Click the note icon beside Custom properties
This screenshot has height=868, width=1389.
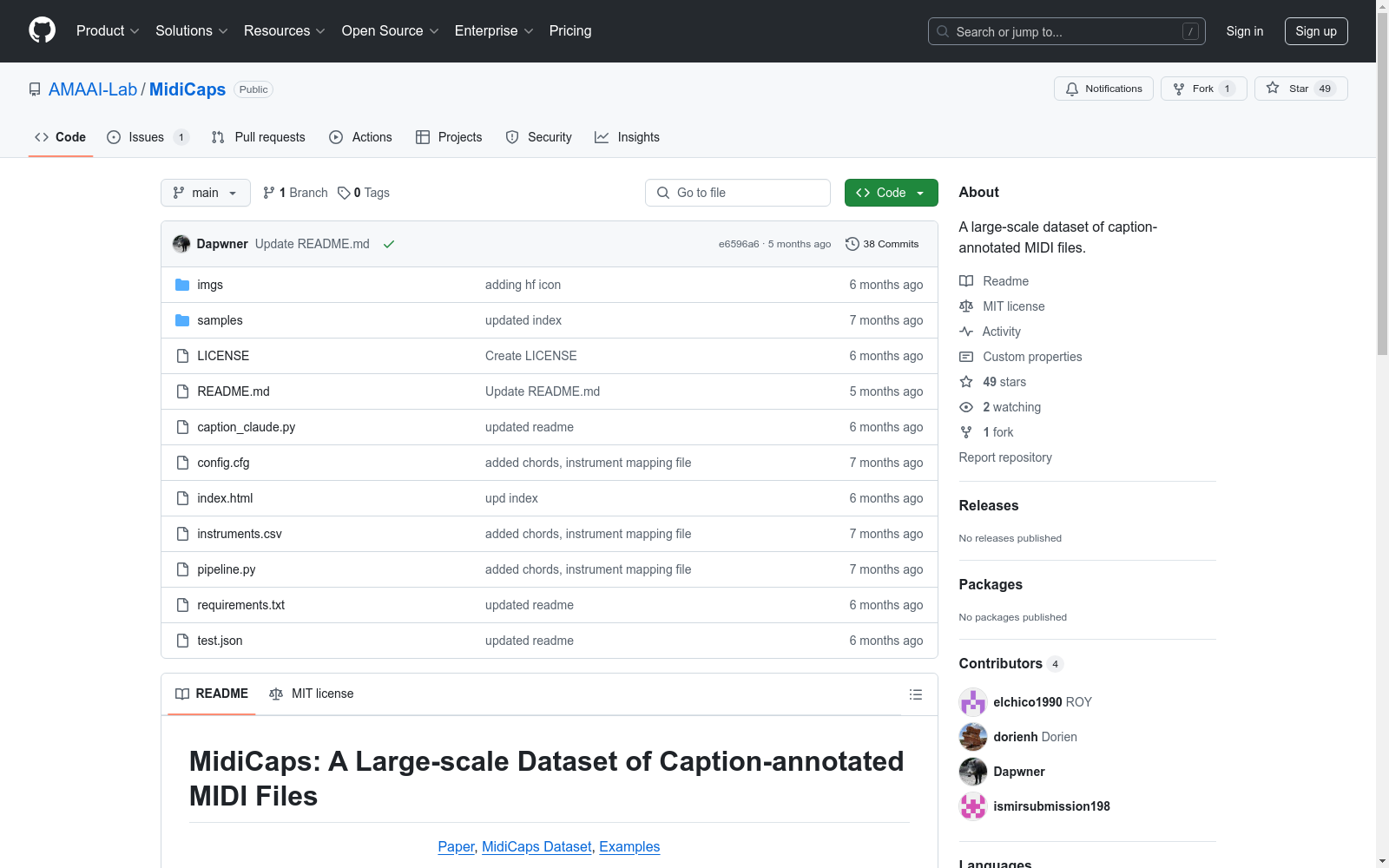point(966,357)
